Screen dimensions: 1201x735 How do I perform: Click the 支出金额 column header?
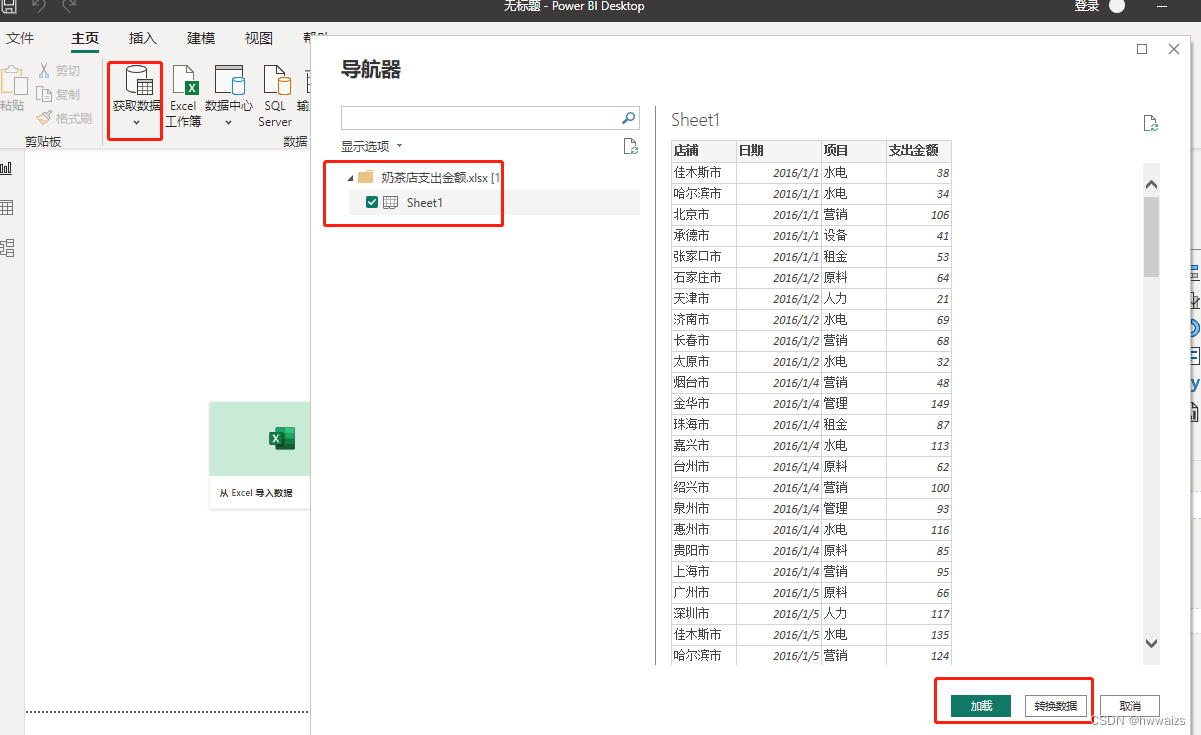919,151
